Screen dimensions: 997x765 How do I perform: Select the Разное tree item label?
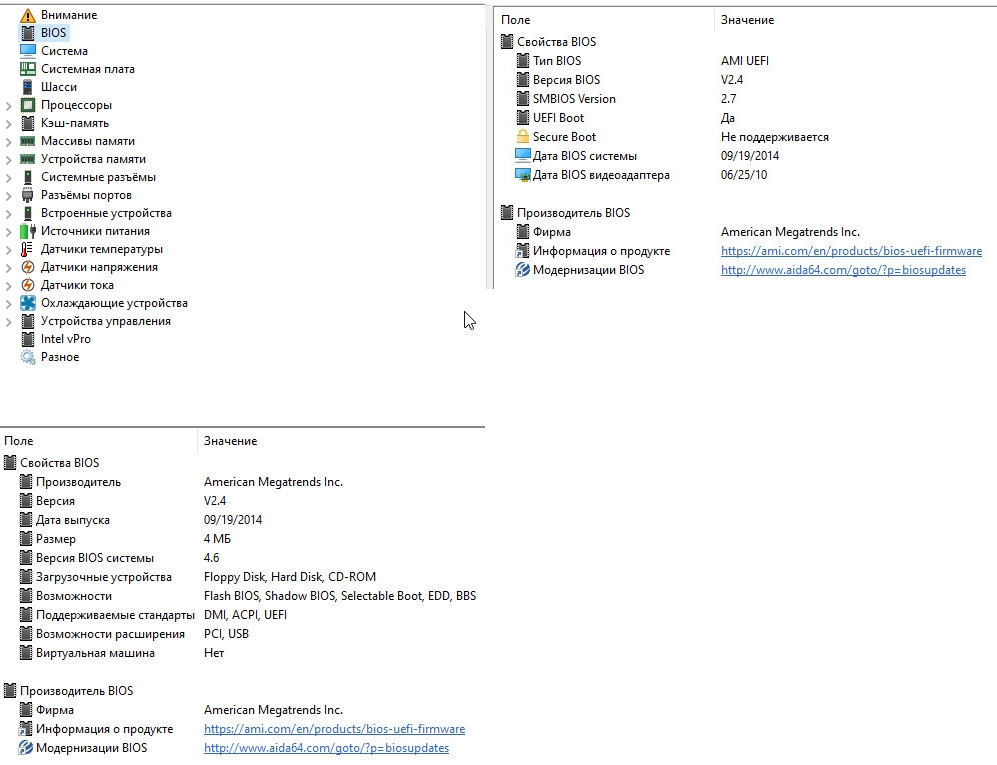[60, 357]
